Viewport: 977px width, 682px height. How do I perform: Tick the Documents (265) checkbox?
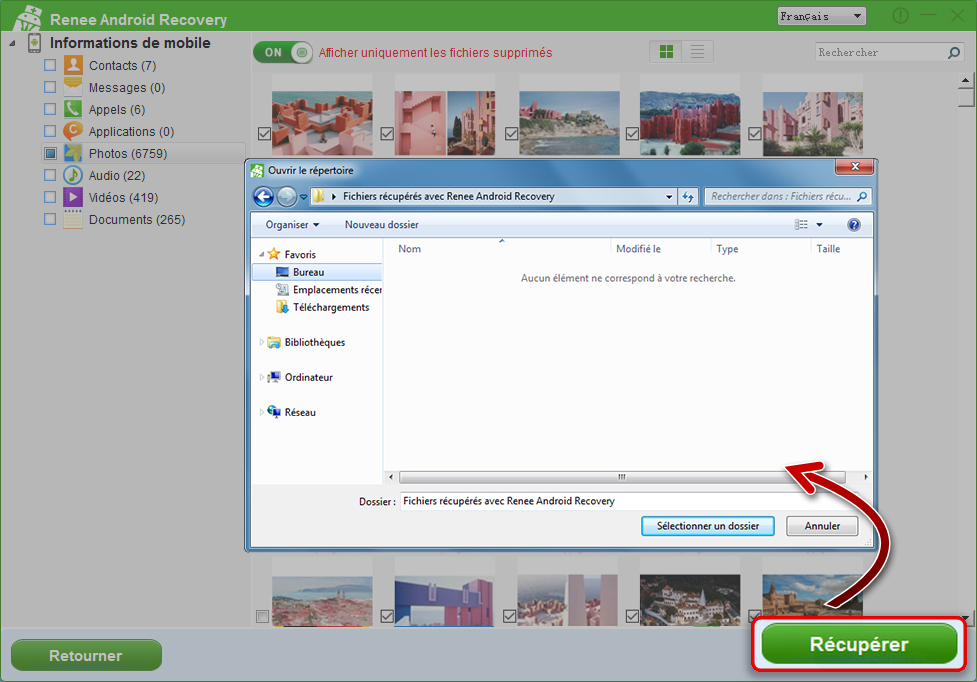(x=50, y=220)
